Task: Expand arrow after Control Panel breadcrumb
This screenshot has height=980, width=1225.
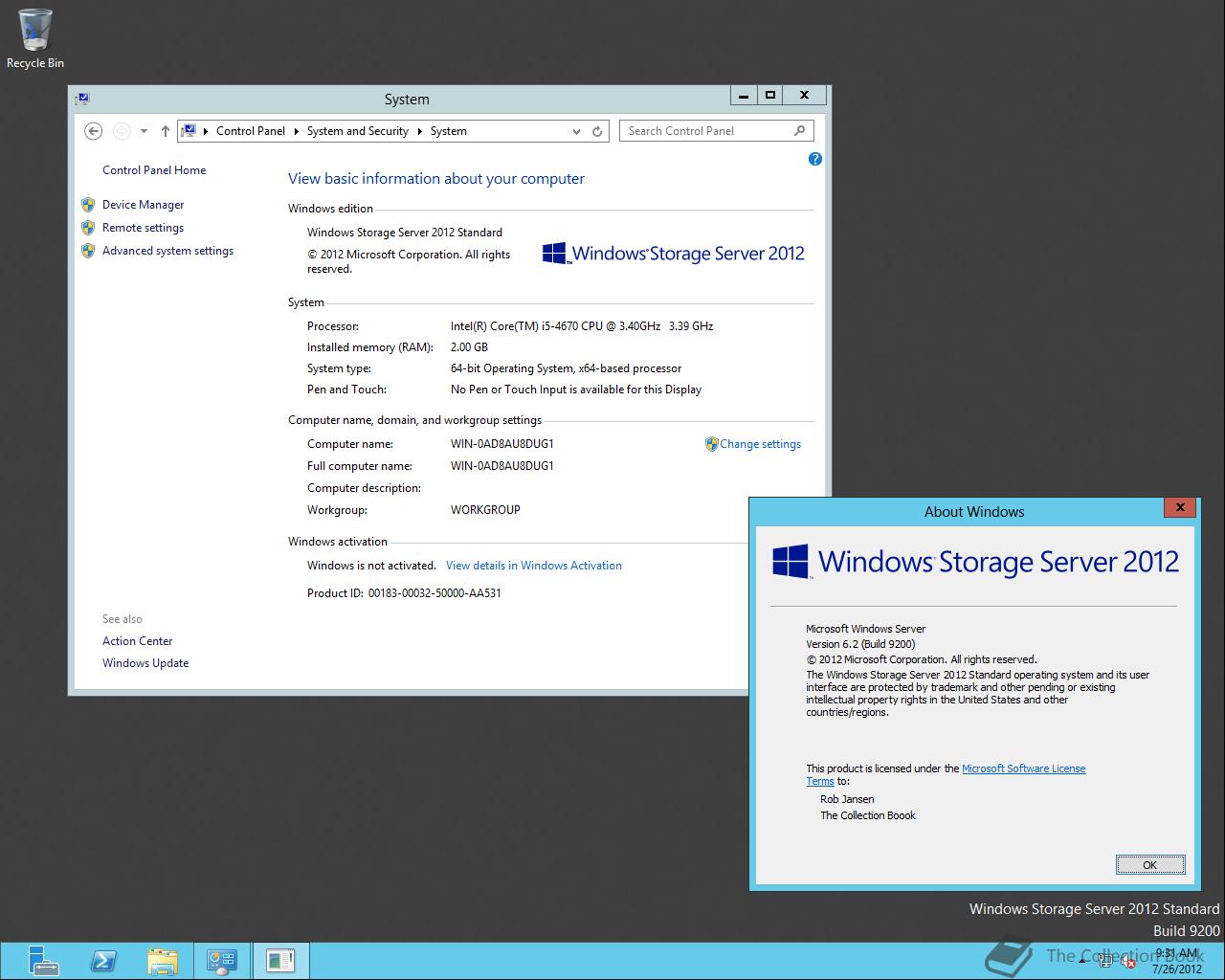Action: click(x=297, y=131)
